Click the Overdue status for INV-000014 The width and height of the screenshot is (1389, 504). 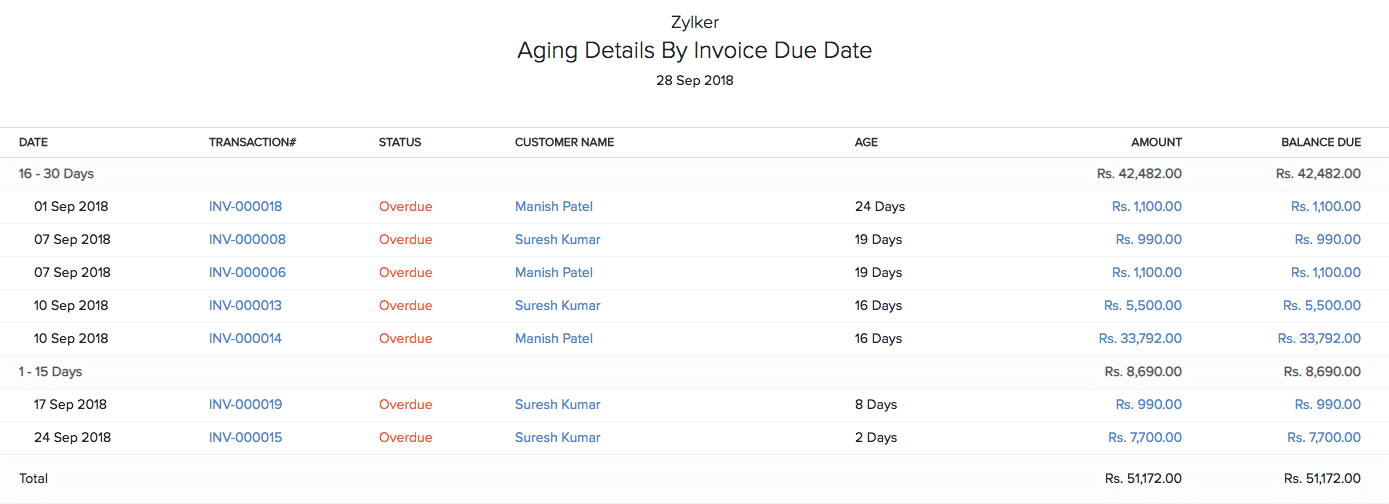(x=405, y=339)
